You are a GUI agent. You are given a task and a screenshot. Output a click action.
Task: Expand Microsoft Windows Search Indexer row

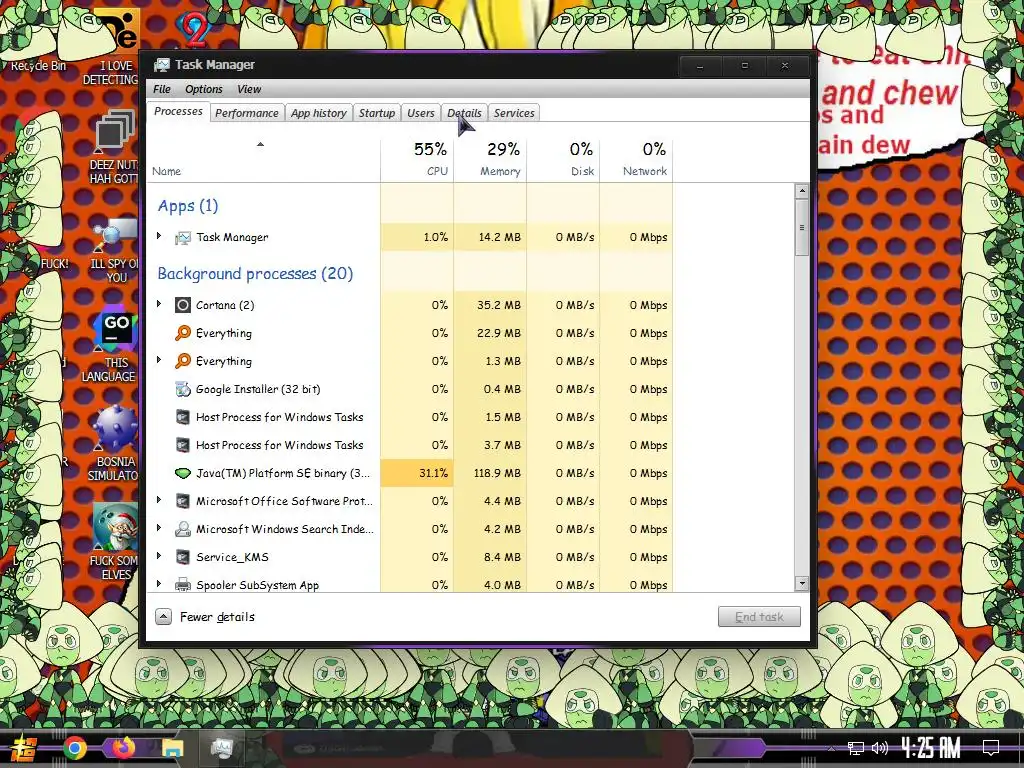pos(159,528)
